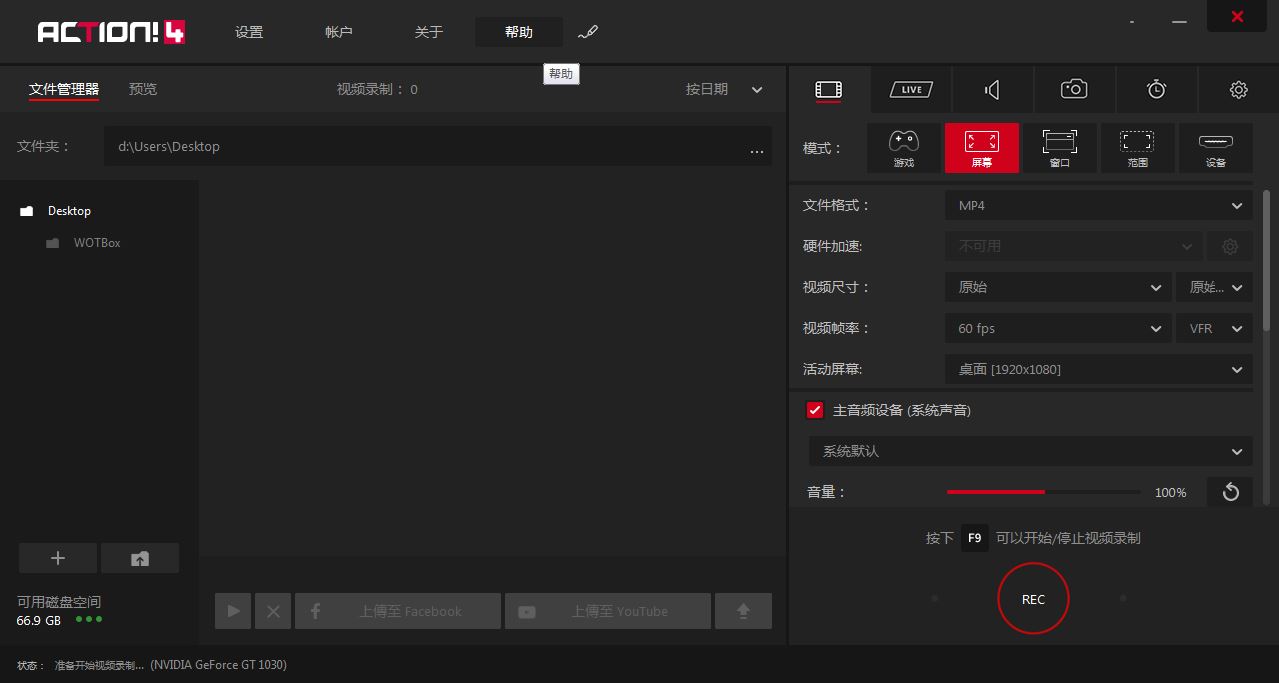Open the disabled 硬件加速 不可用 dropdown
1279x683 pixels.
click(x=1074, y=246)
